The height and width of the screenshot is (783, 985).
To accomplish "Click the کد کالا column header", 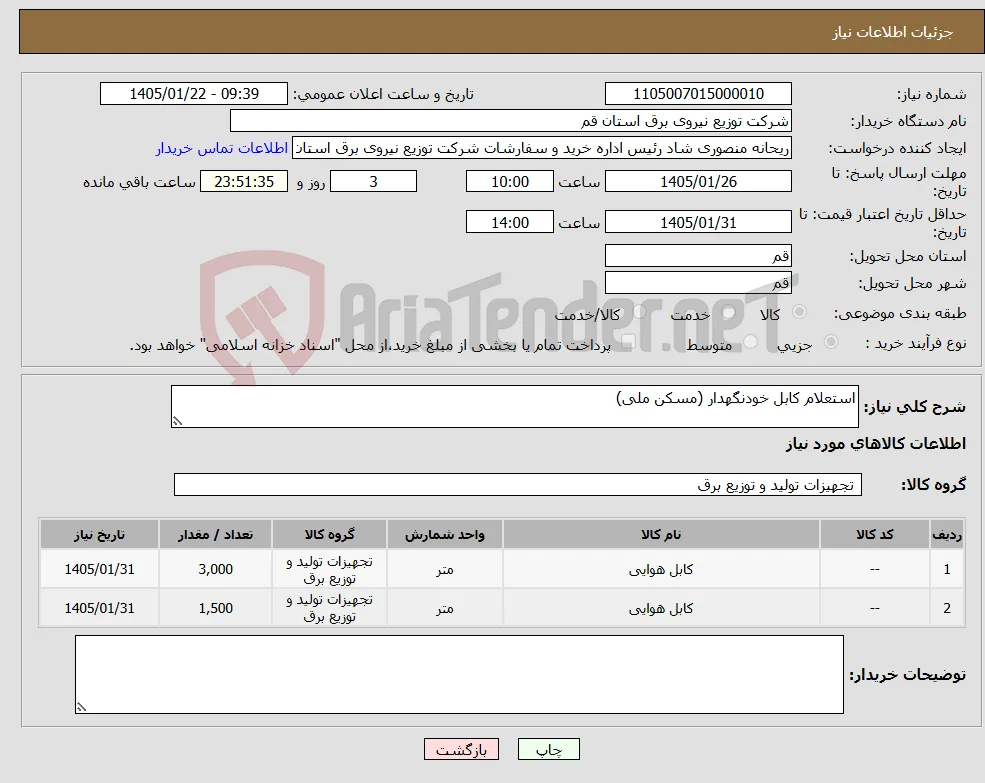I will point(874,534).
